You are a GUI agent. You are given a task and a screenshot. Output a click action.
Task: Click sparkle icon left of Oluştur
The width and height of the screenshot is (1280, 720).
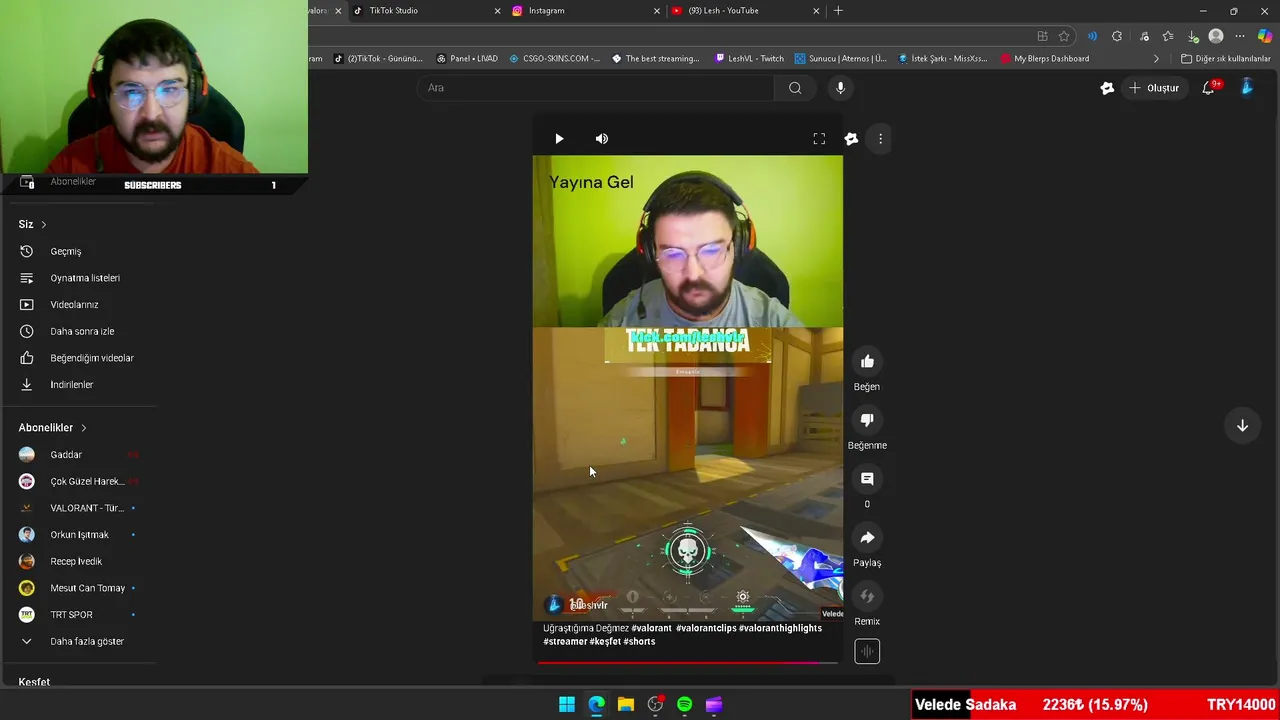[1107, 88]
